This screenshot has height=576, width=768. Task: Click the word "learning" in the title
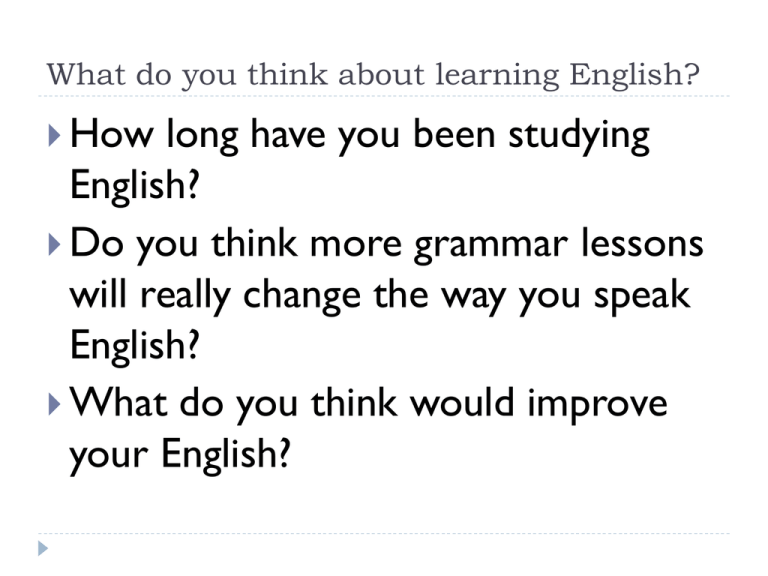click(x=497, y=76)
